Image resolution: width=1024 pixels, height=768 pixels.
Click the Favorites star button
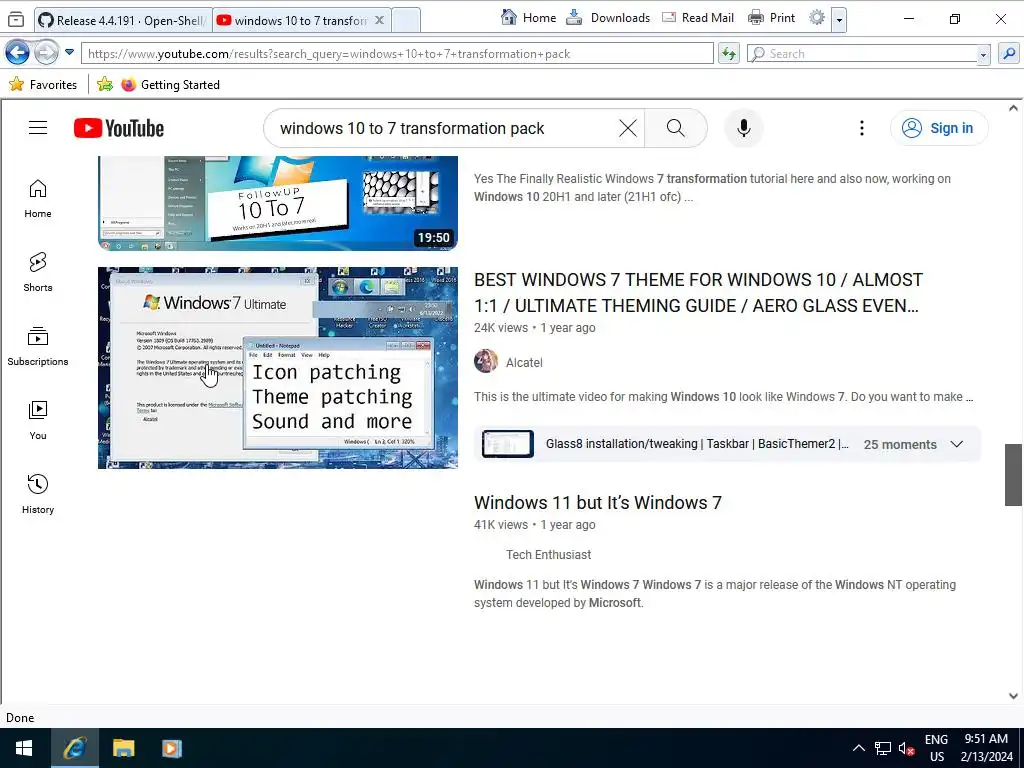click(43, 84)
